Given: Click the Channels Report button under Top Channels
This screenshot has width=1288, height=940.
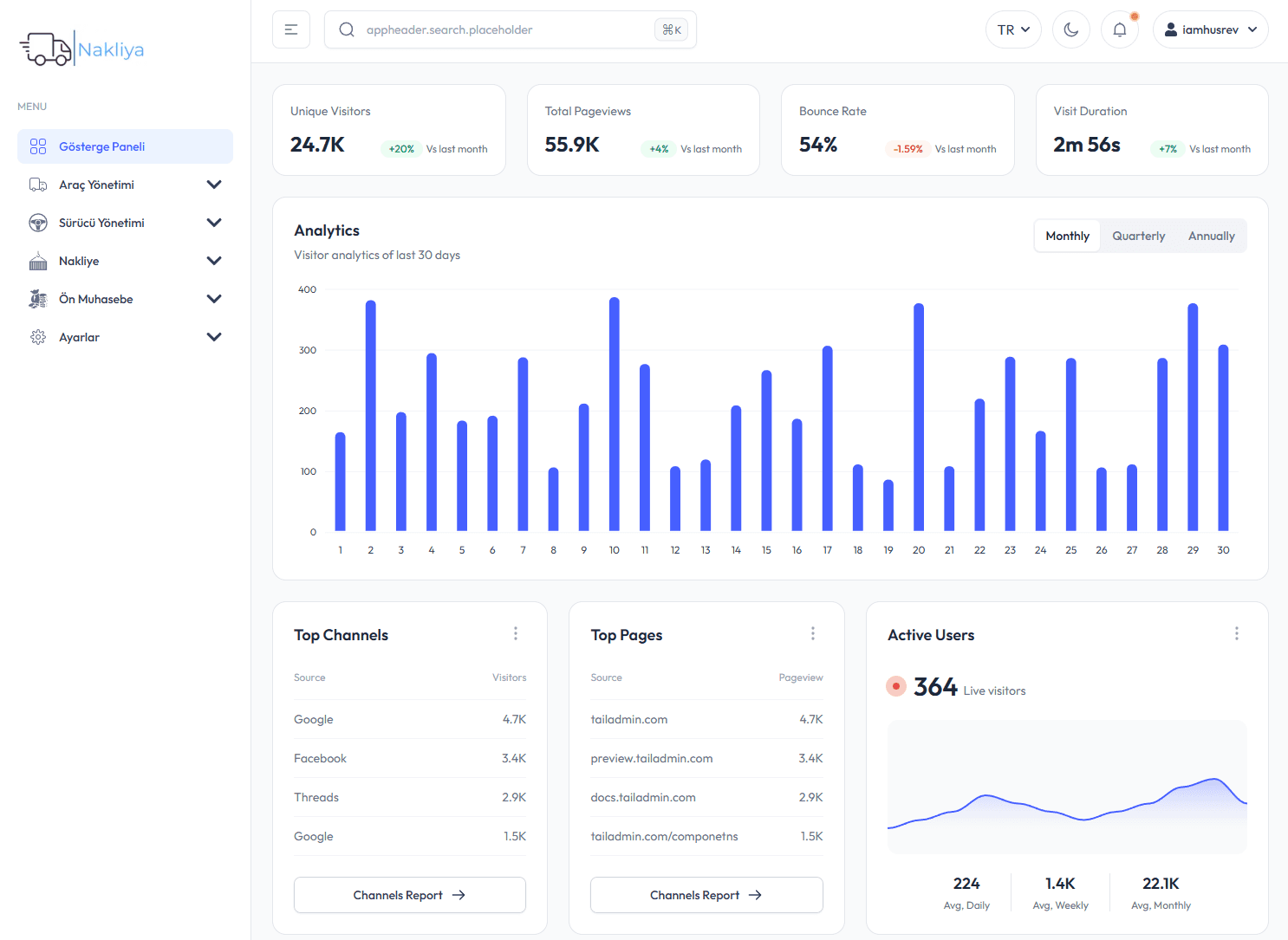Looking at the screenshot, I should 409,895.
